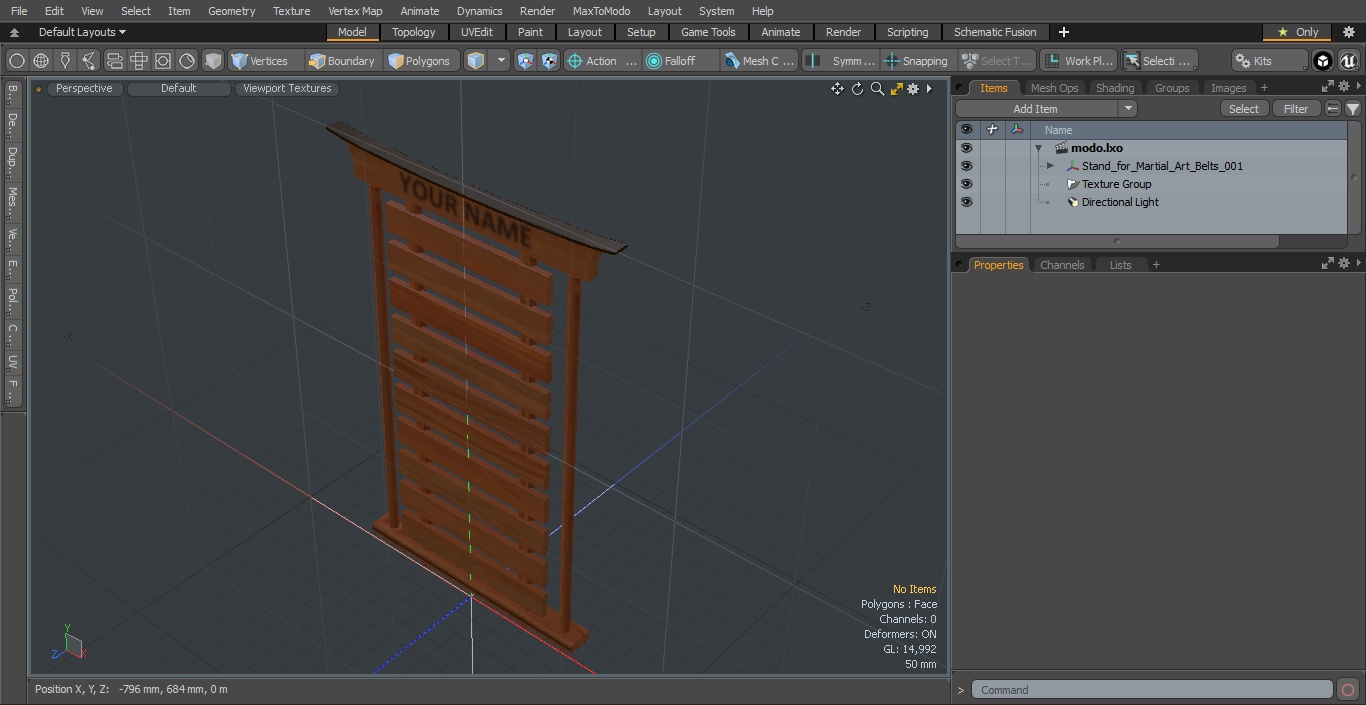
Task: Click the Default viewport style button
Action: [x=179, y=88]
